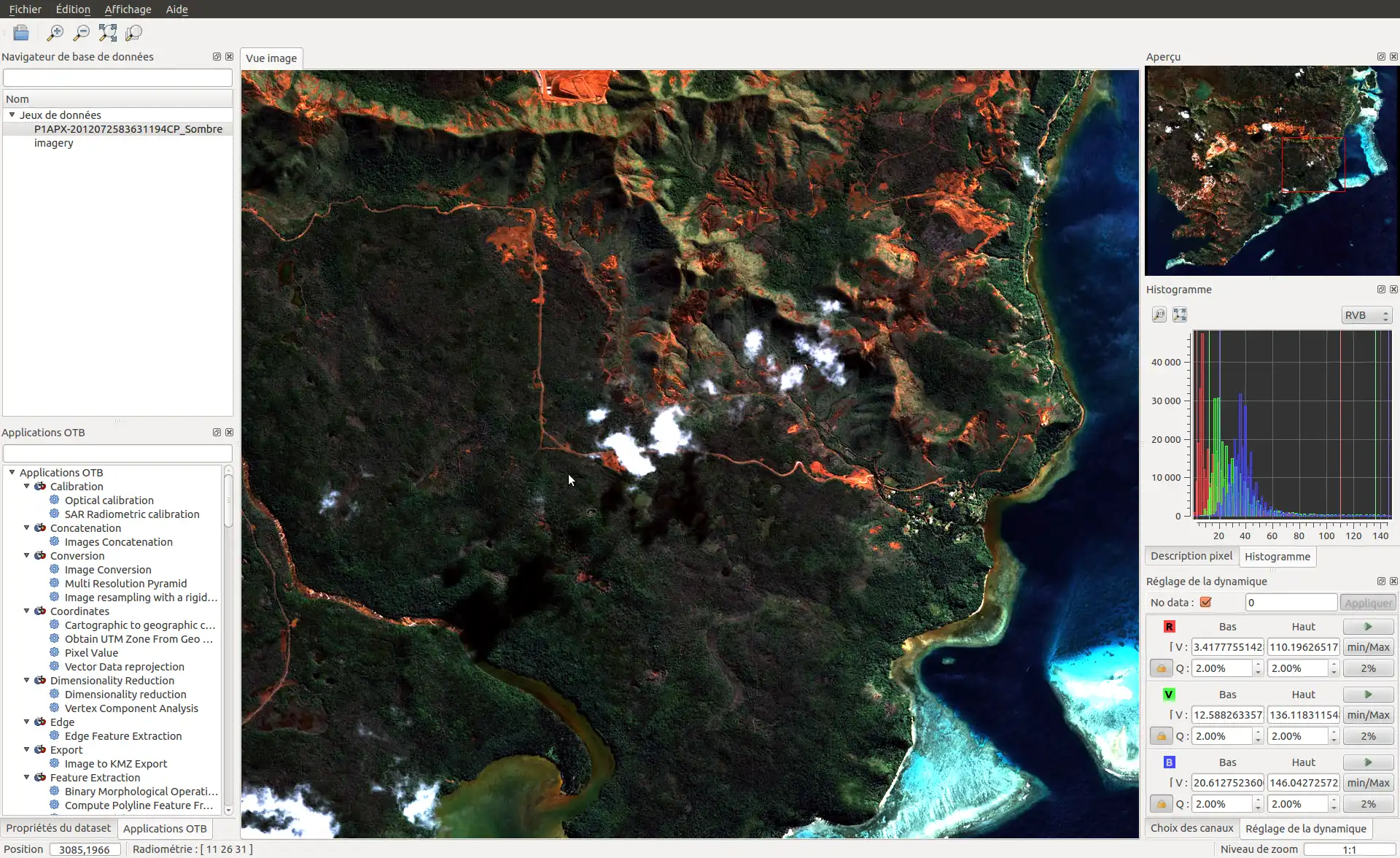Switch to the Vue image tab

pyautogui.click(x=270, y=57)
